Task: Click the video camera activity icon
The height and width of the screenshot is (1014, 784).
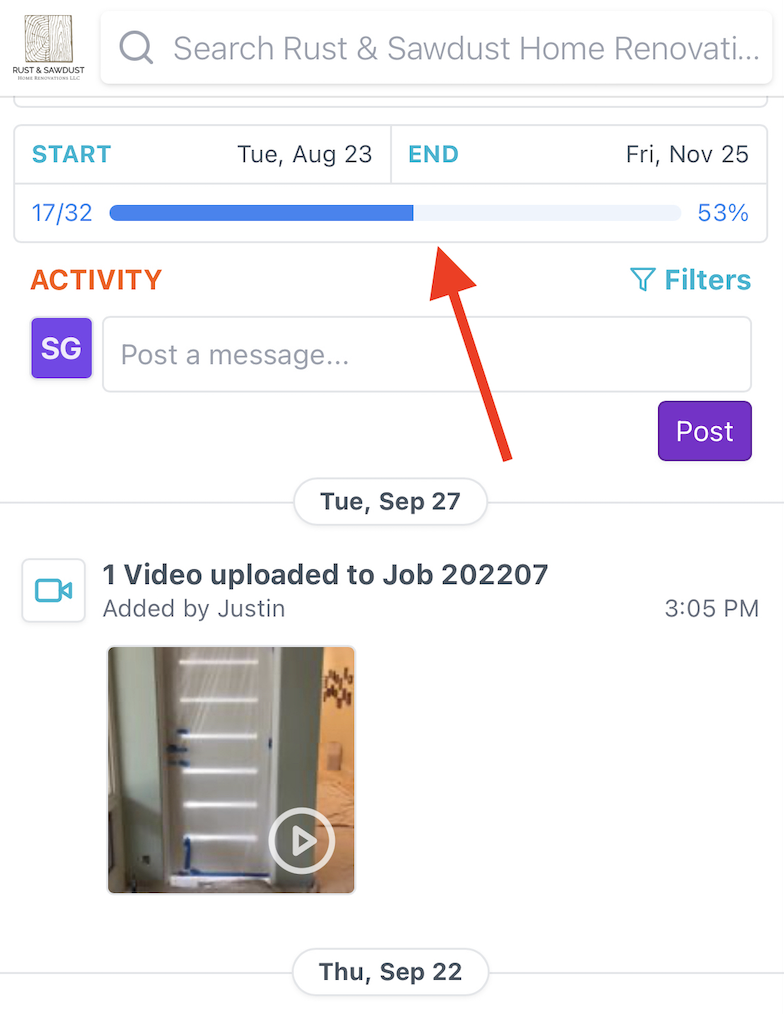Action: [x=54, y=590]
